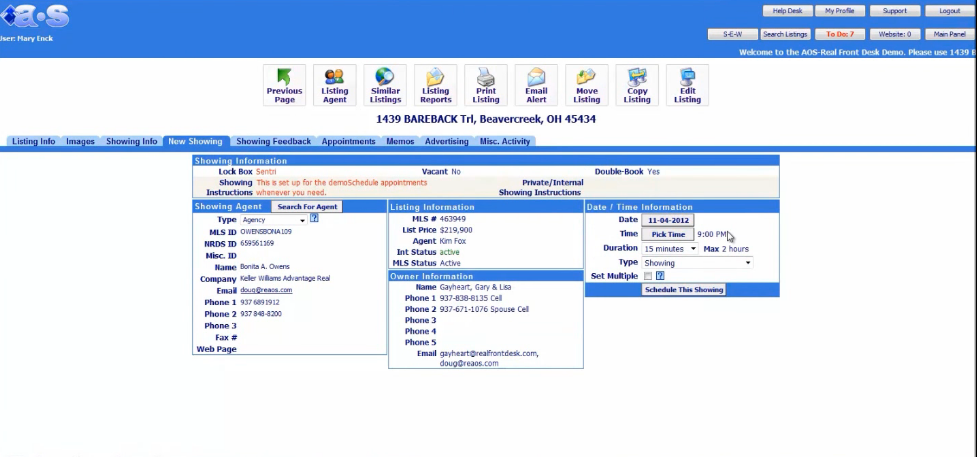Screen dimensions: 977x457
Task: Click the 9:00 PM time value
Action: (712, 234)
